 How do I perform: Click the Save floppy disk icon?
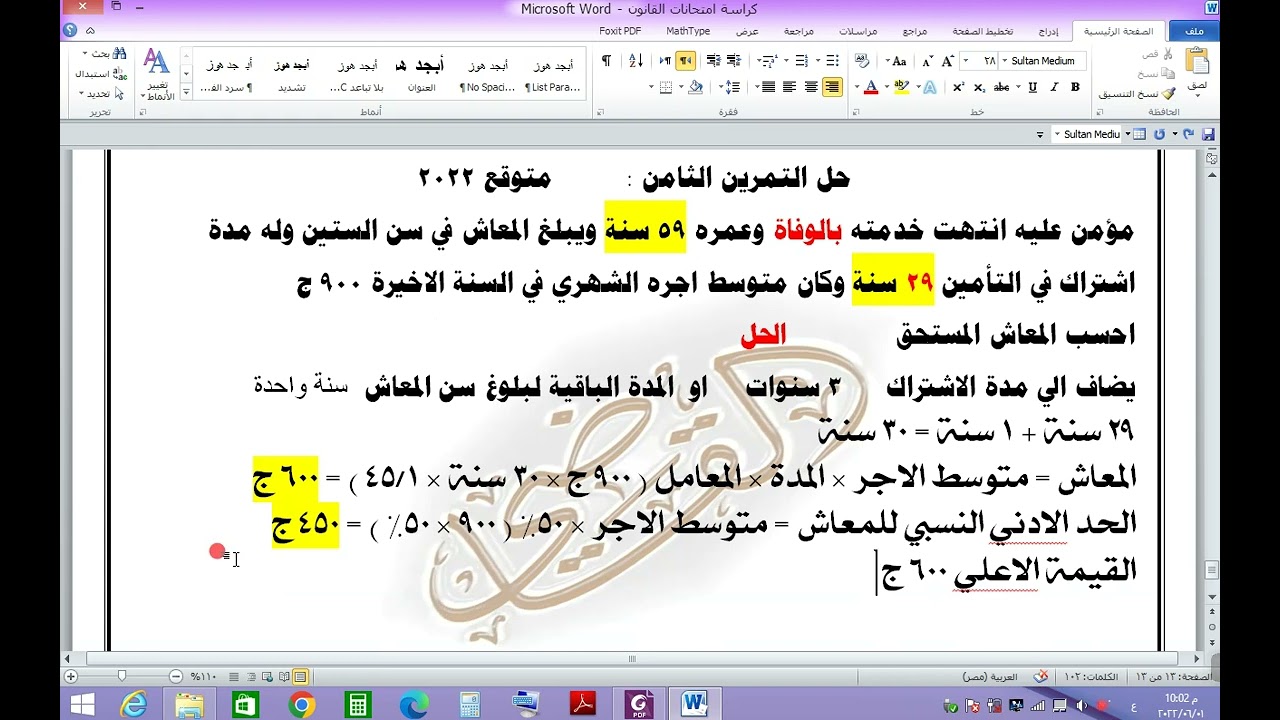pos(1208,134)
